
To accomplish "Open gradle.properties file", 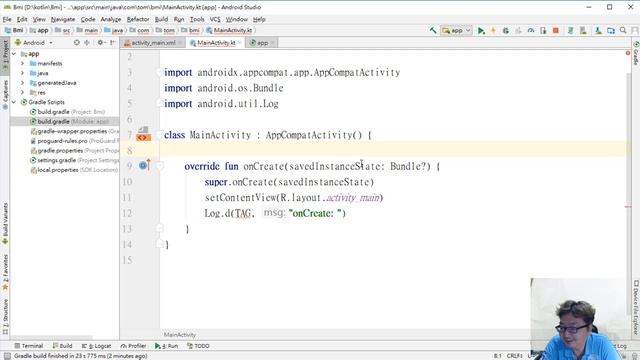I will coord(74,151).
